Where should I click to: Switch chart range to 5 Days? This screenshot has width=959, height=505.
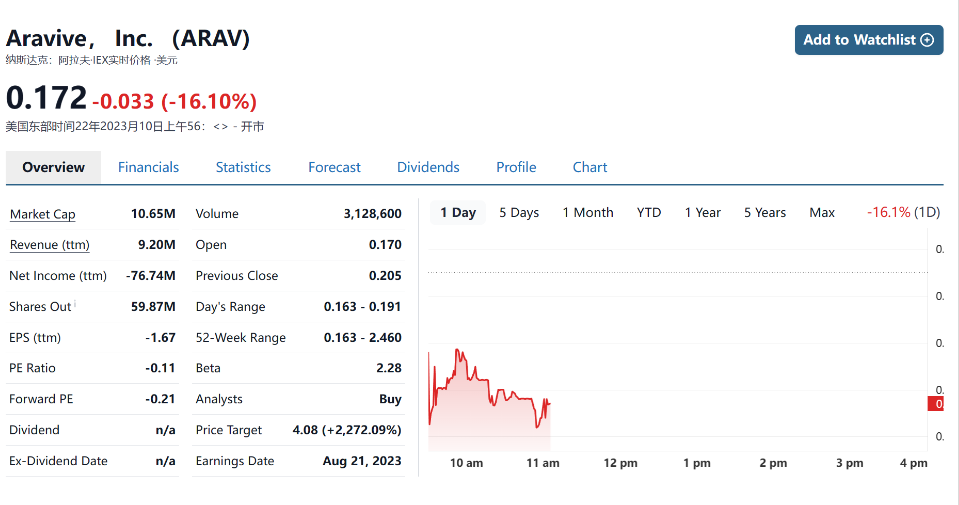pos(519,212)
